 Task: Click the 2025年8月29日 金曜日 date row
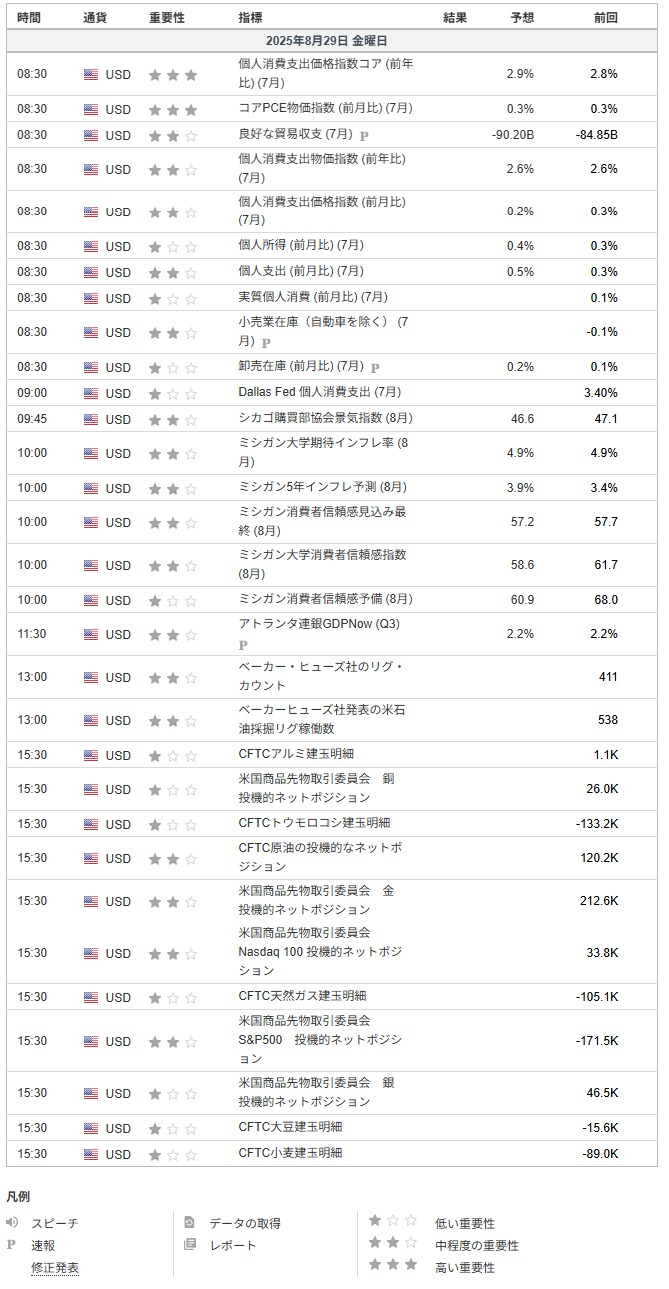(331, 41)
